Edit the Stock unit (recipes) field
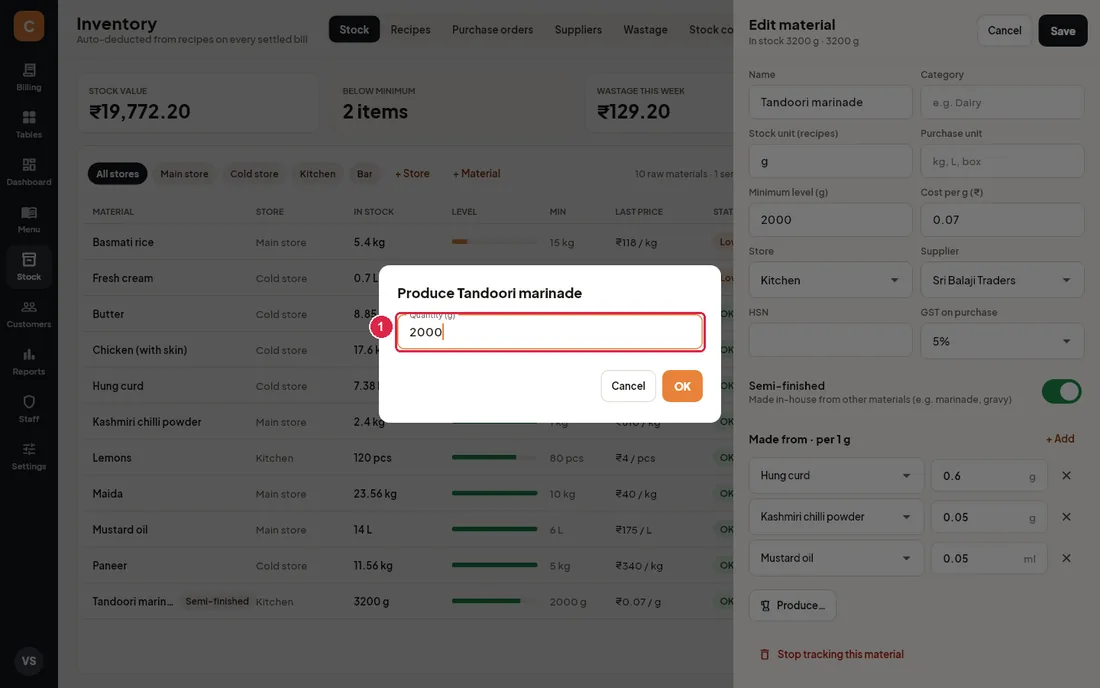 point(830,161)
